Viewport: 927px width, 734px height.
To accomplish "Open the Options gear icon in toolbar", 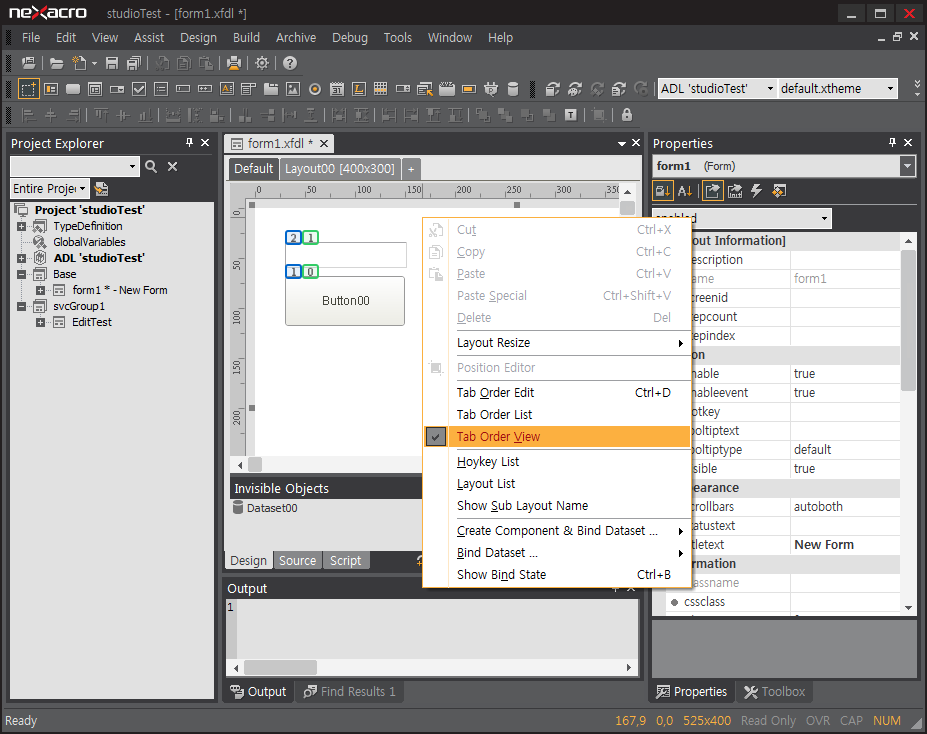I will [x=262, y=63].
